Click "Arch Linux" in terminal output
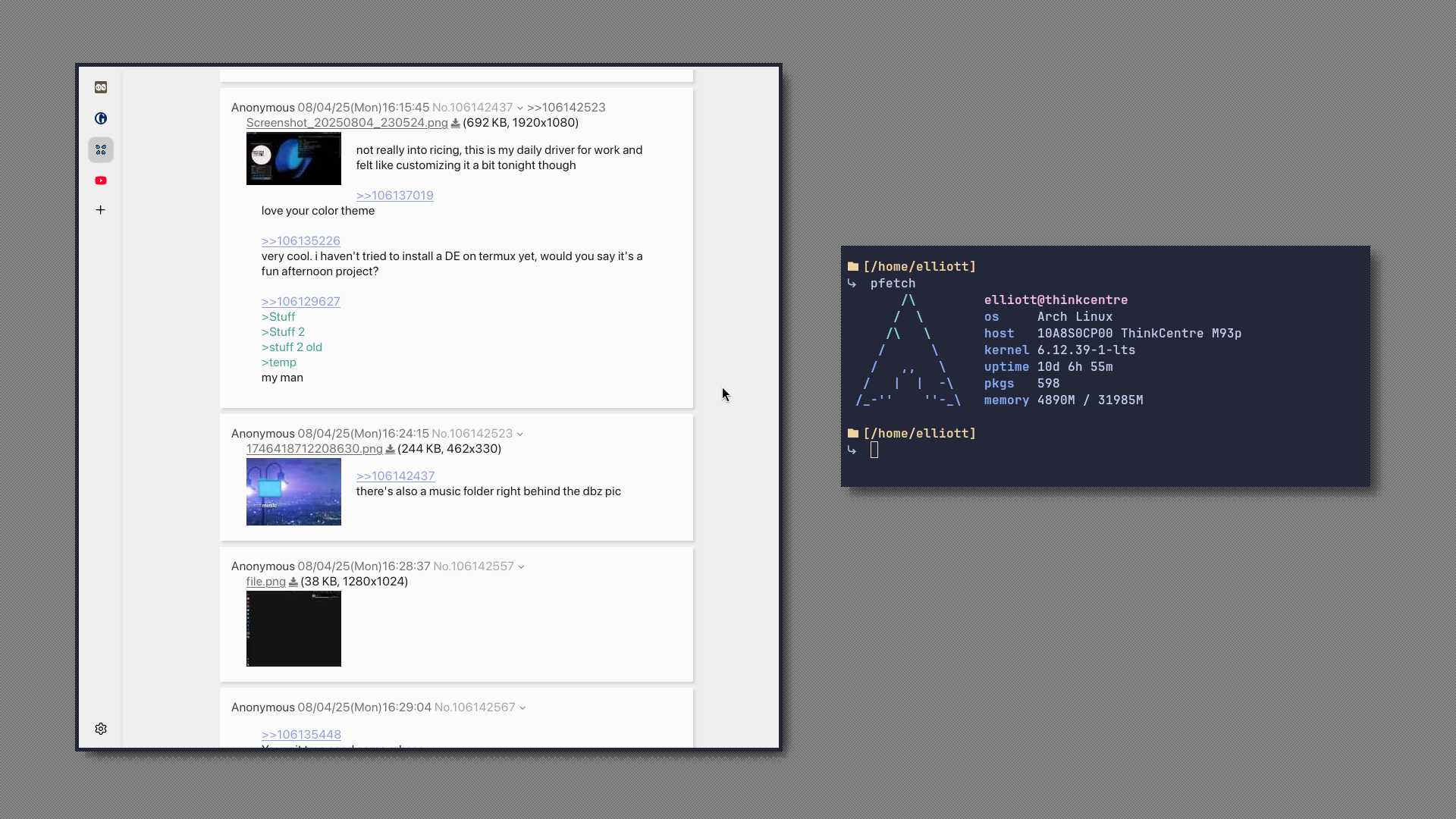 [1075, 317]
